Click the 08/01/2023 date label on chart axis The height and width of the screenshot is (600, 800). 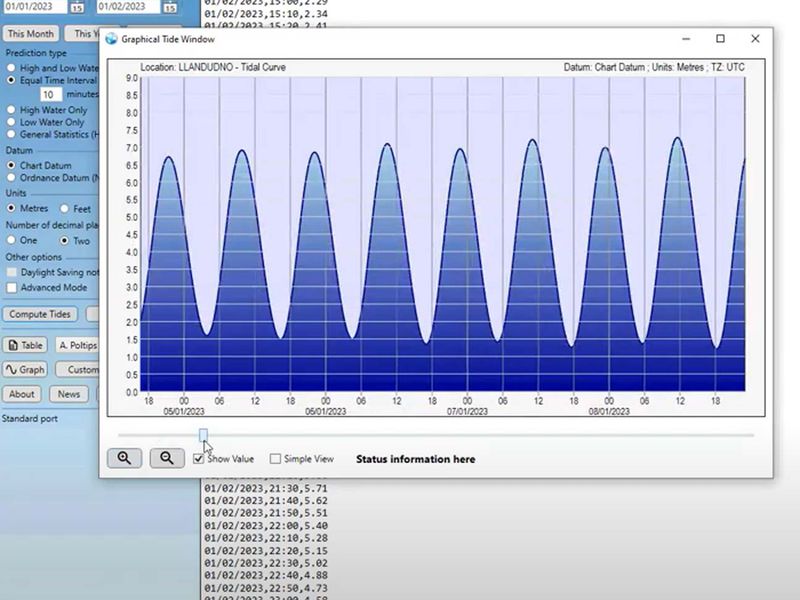coord(609,411)
